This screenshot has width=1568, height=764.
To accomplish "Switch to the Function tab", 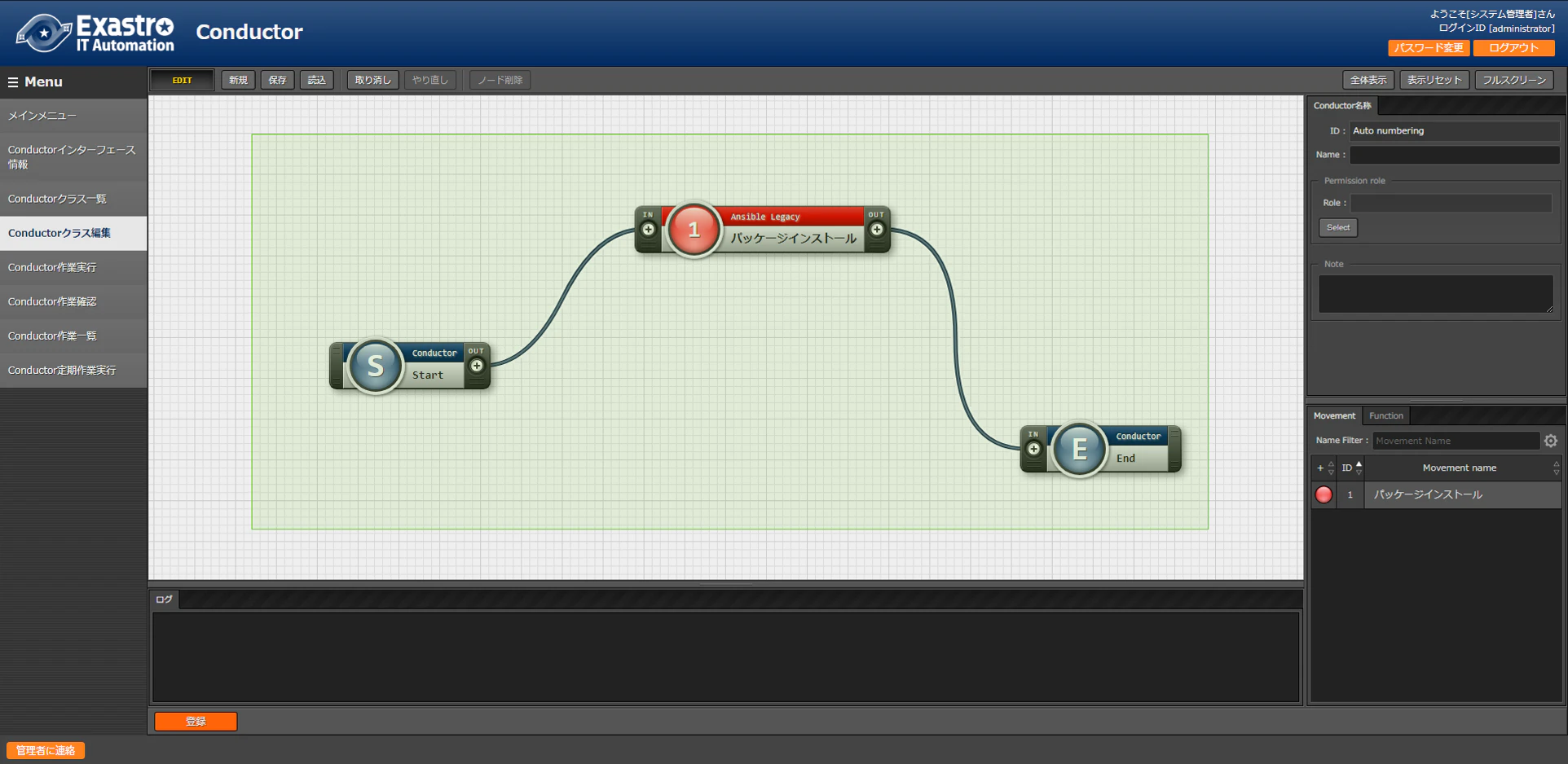I will pyautogui.click(x=1386, y=415).
